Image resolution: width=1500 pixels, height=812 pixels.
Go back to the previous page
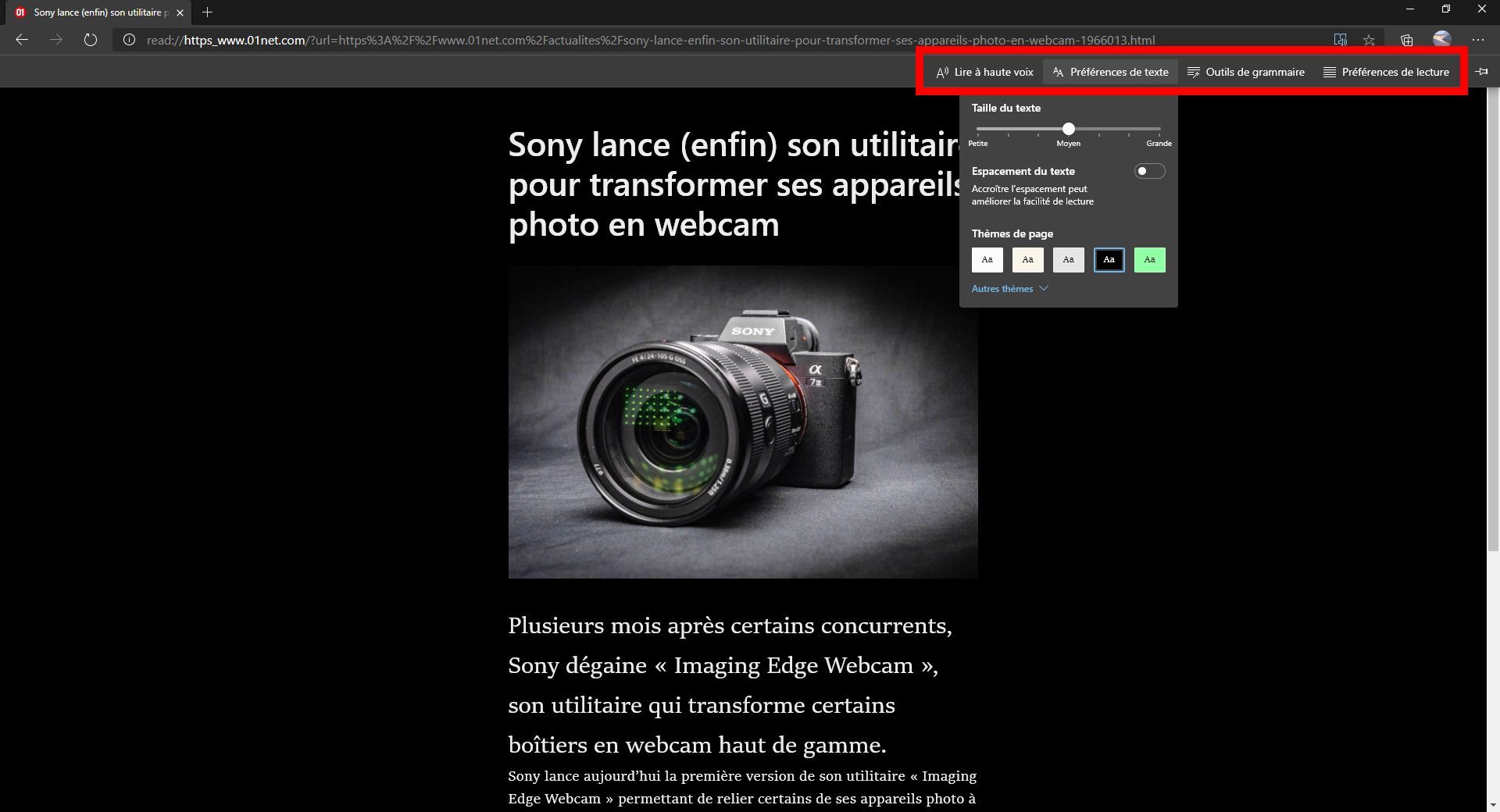coord(22,40)
